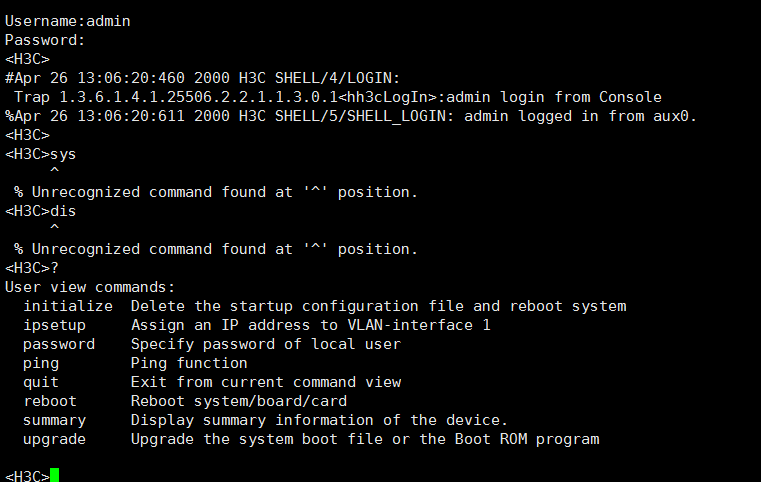Click the green cursor at the prompt
Viewport: 761px width, 482px height.
click(x=55, y=475)
